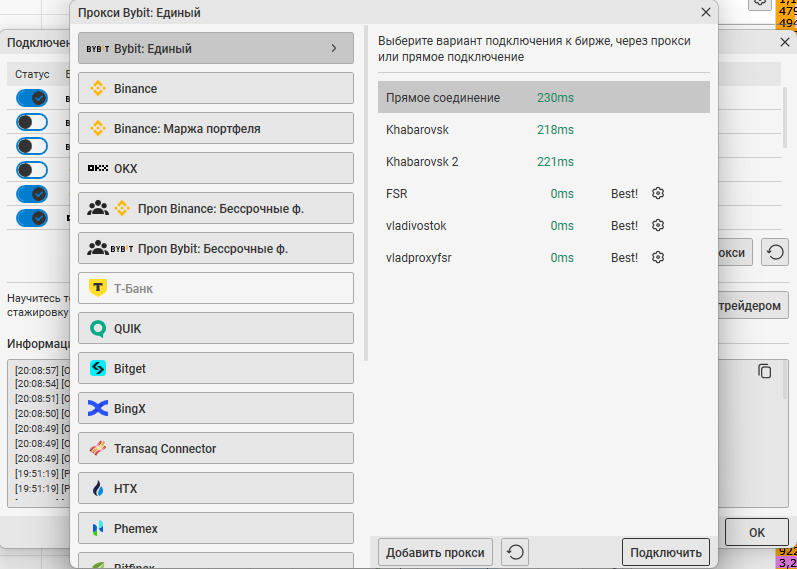The width and height of the screenshot is (797, 569).
Task: Open Проп Bybit: Бессрочные ф. entry
Action: pyautogui.click(x=216, y=249)
